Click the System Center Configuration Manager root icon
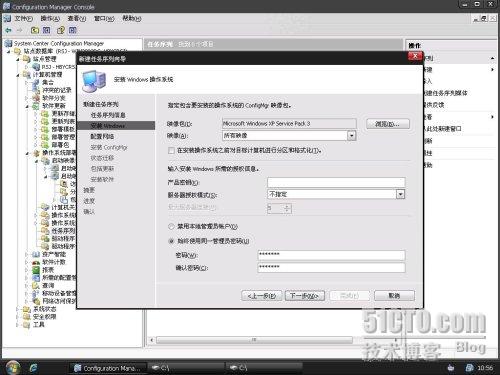This screenshot has width=500, height=375. pyautogui.click(x=8, y=43)
